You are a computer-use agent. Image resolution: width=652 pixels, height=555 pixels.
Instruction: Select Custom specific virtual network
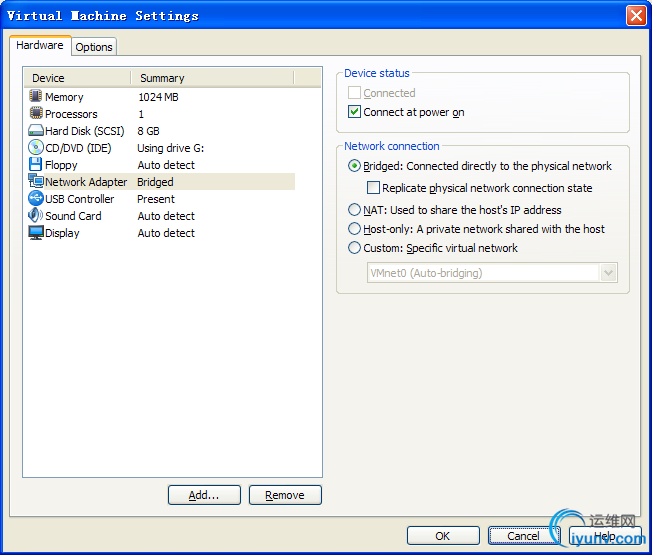tap(354, 248)
